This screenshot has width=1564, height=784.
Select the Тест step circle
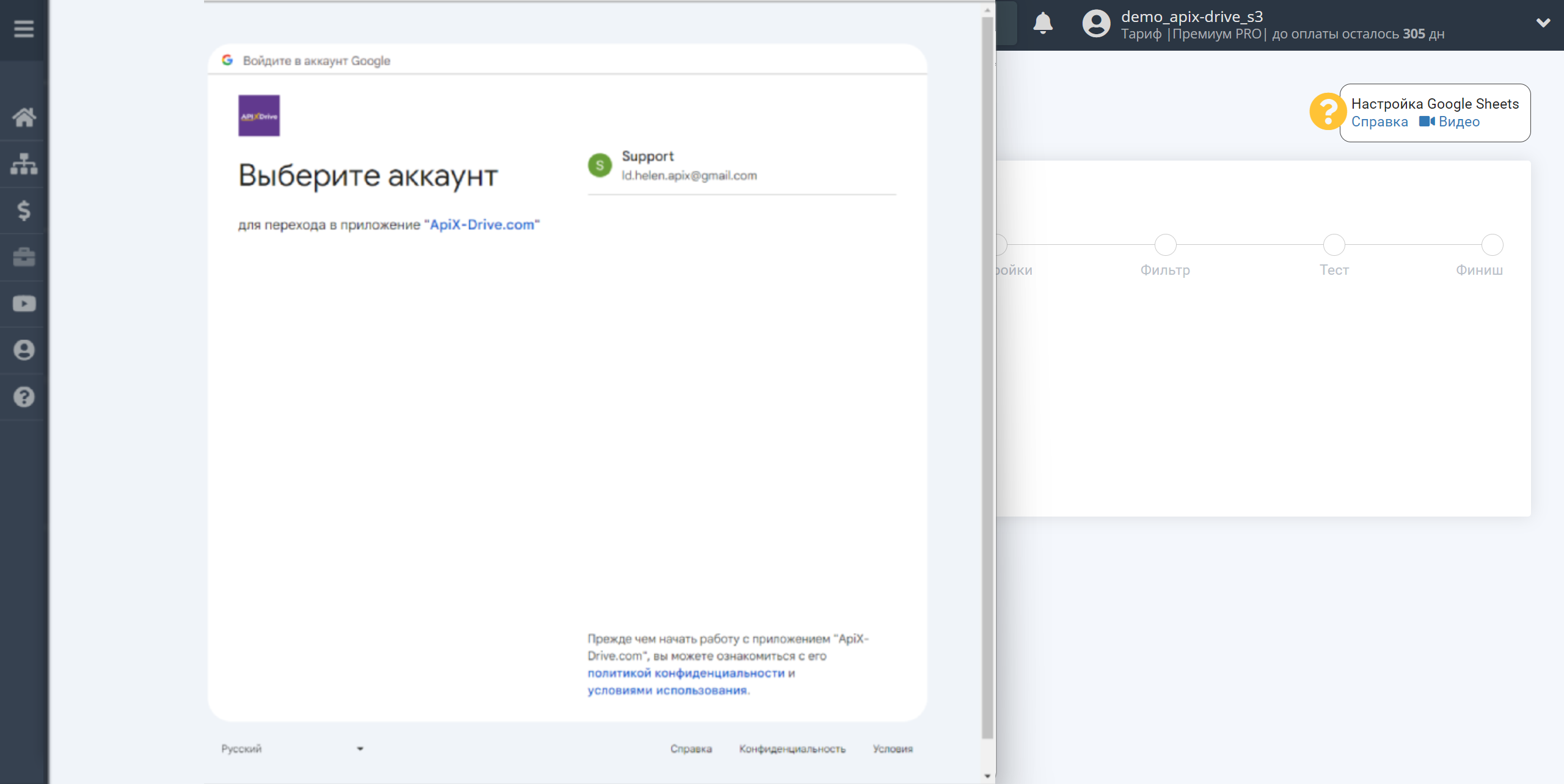point(1334,245)
